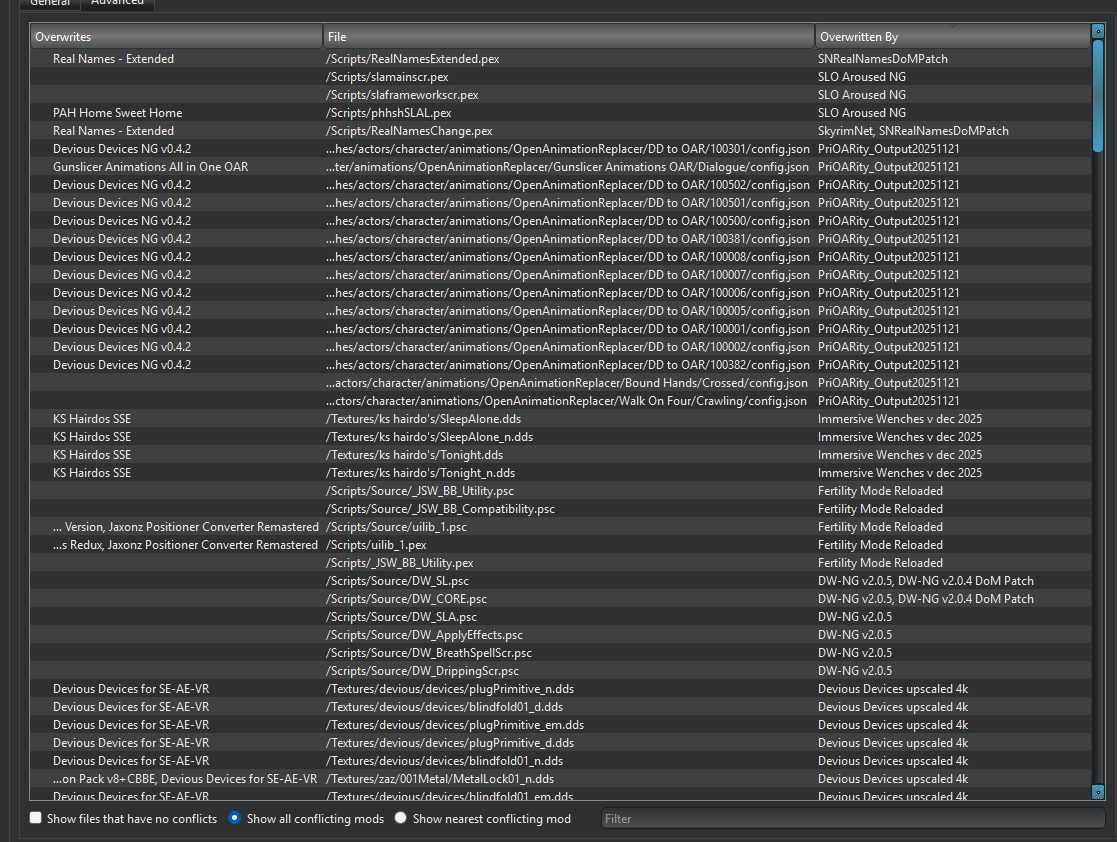The width and height of the screenshot is (1117, 842).
Task: Select the /Scripts/Source/DW_SL.psc file
Action: [x=398, y=581]
